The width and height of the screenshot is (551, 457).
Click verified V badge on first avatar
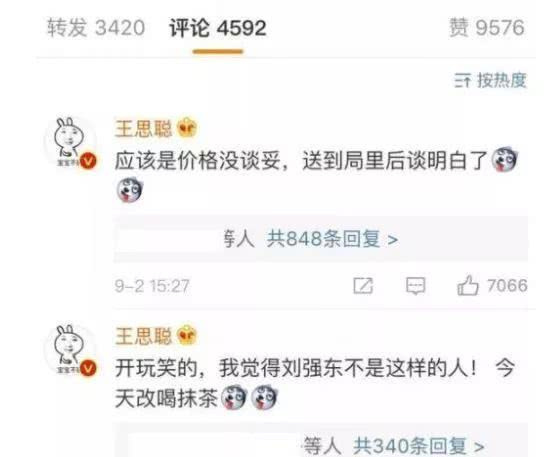coord(88,161)
